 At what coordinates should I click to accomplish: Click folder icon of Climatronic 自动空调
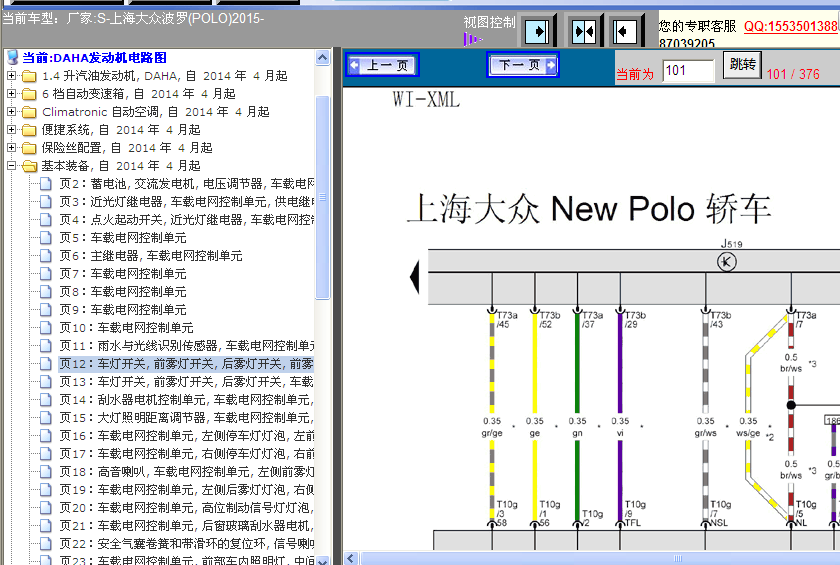pos(28,112)
